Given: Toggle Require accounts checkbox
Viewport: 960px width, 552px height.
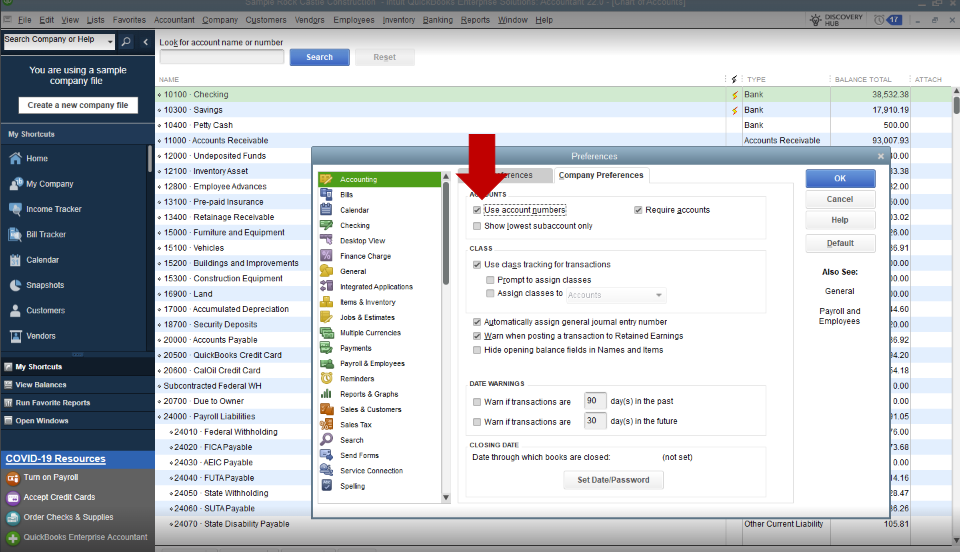Looking at the screenshot, I should point(638,210).
